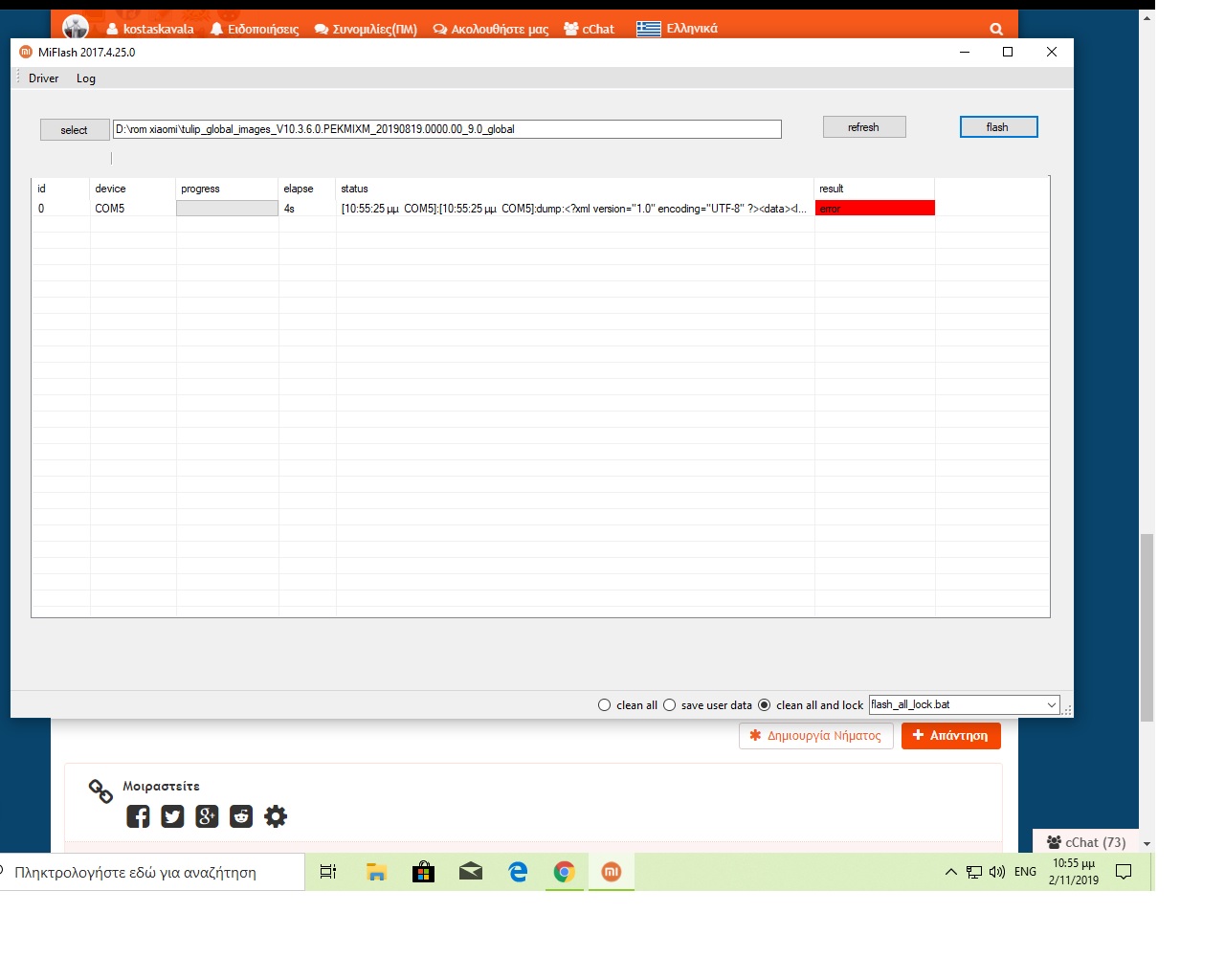1225x980 pixels.
Task: Minimize the MiFlash window
Action: [x=965, y=52]
